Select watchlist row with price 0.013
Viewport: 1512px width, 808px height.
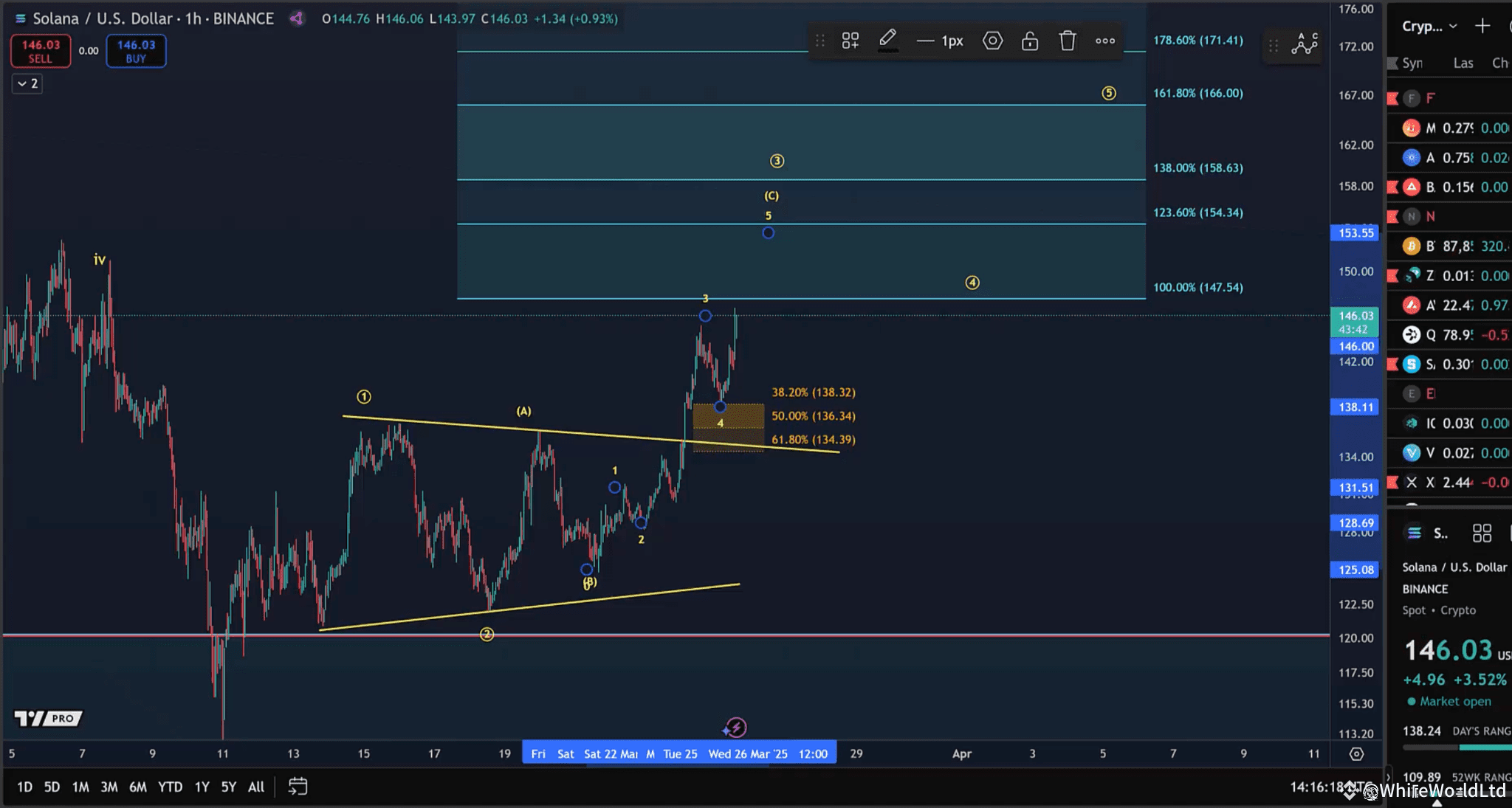click(1449, 275)
